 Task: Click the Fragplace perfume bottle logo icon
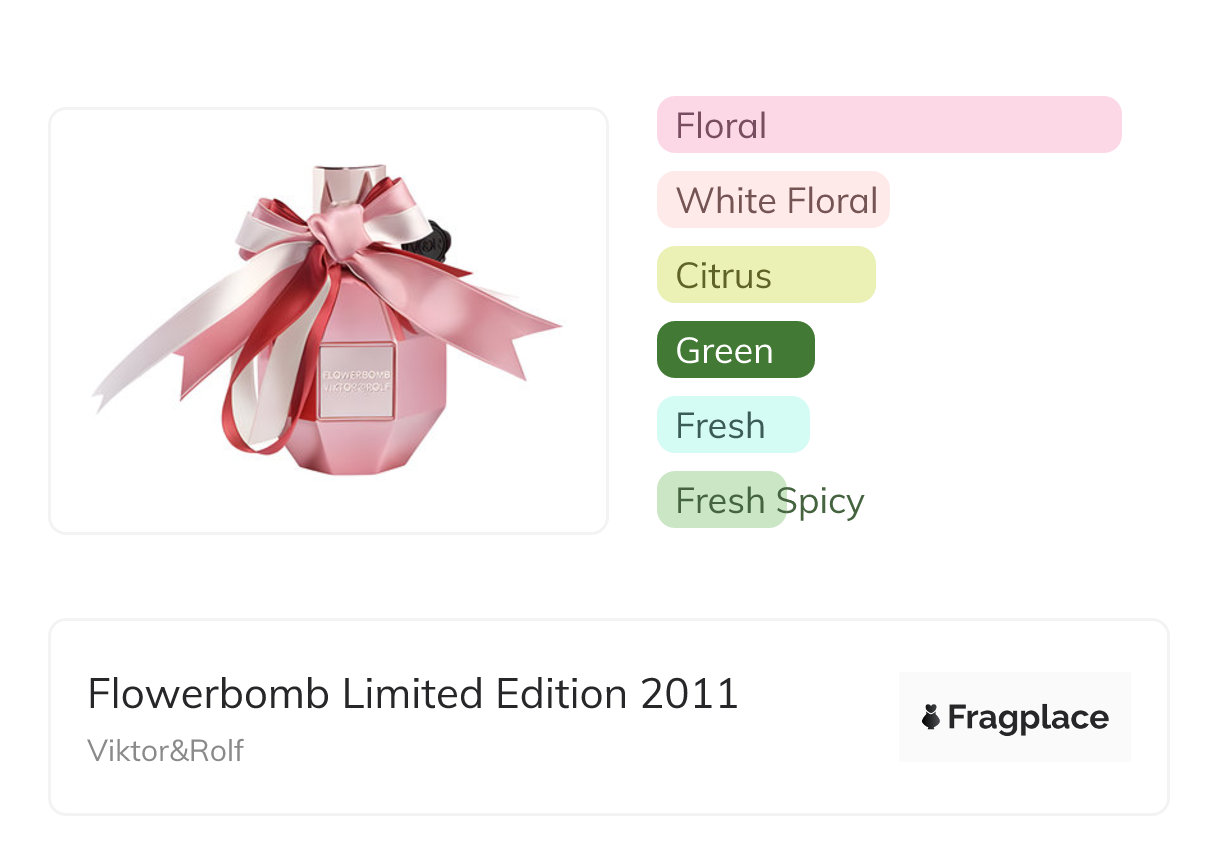[931, 717]
